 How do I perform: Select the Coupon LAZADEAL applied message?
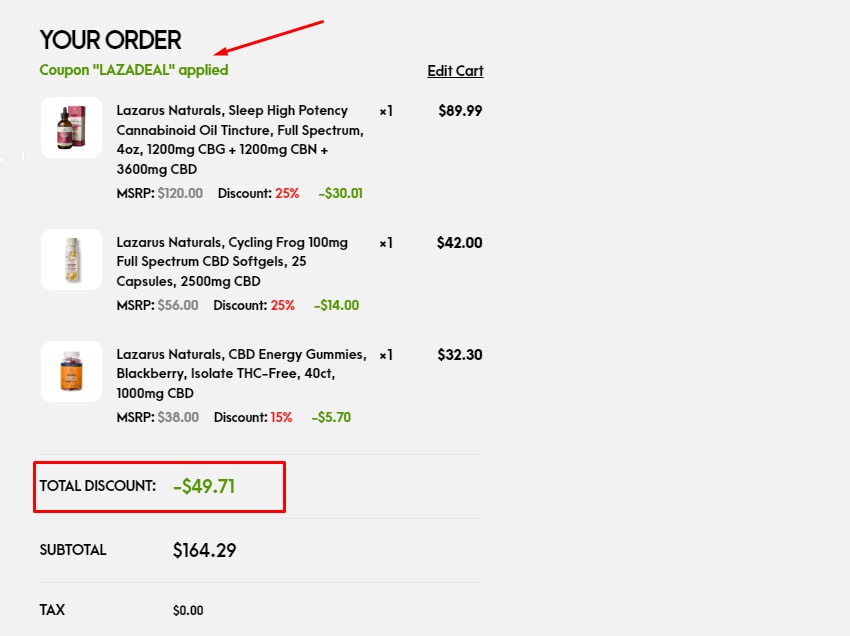pyautogui.click(x=134, y=70)
